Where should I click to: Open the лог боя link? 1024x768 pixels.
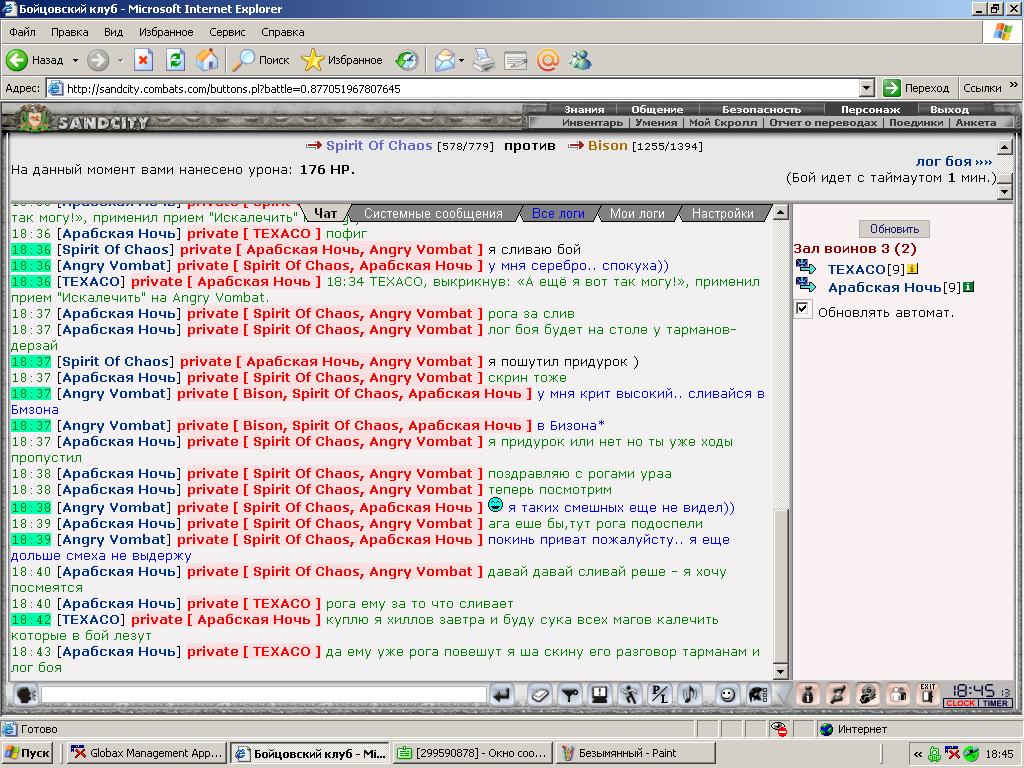coord(953,161)
